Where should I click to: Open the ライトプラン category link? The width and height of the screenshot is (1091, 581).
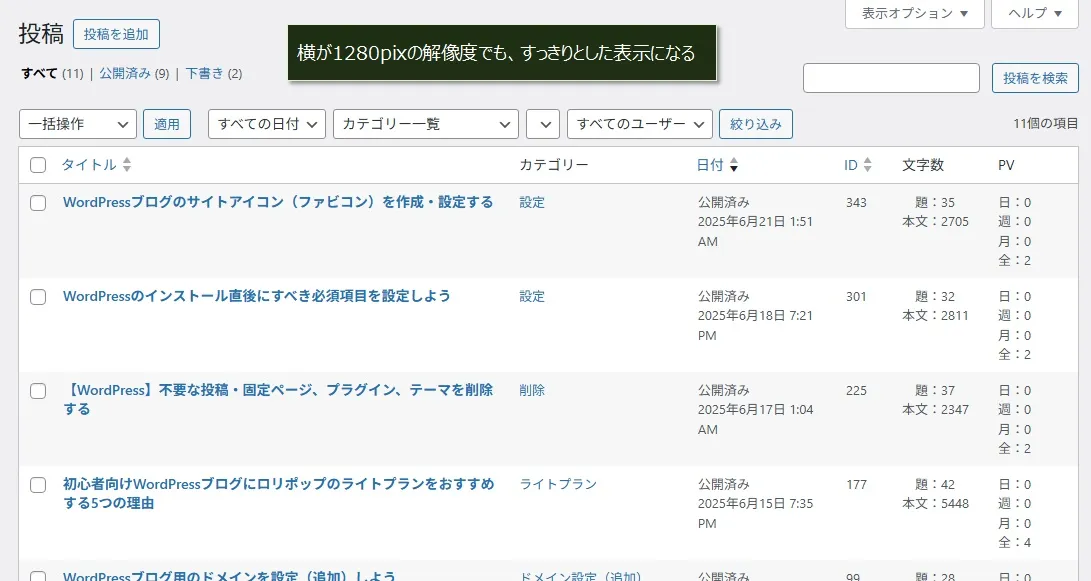pos(558,484)
